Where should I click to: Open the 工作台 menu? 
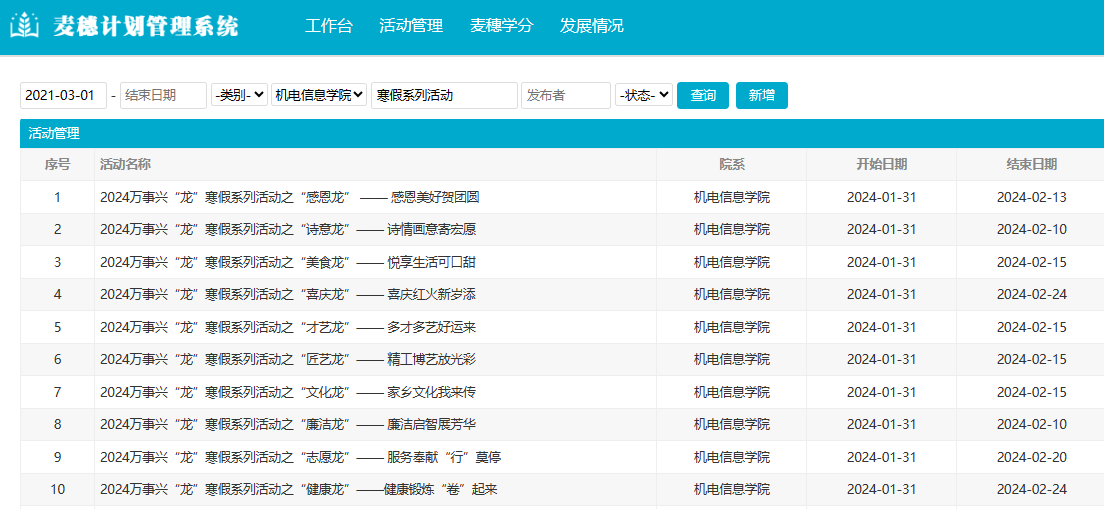328,26
